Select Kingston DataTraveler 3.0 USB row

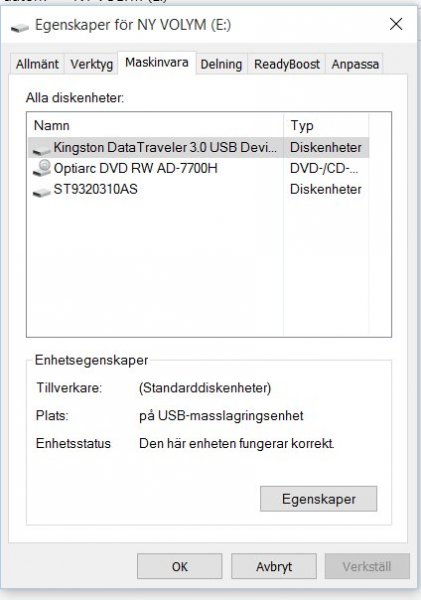198,147
